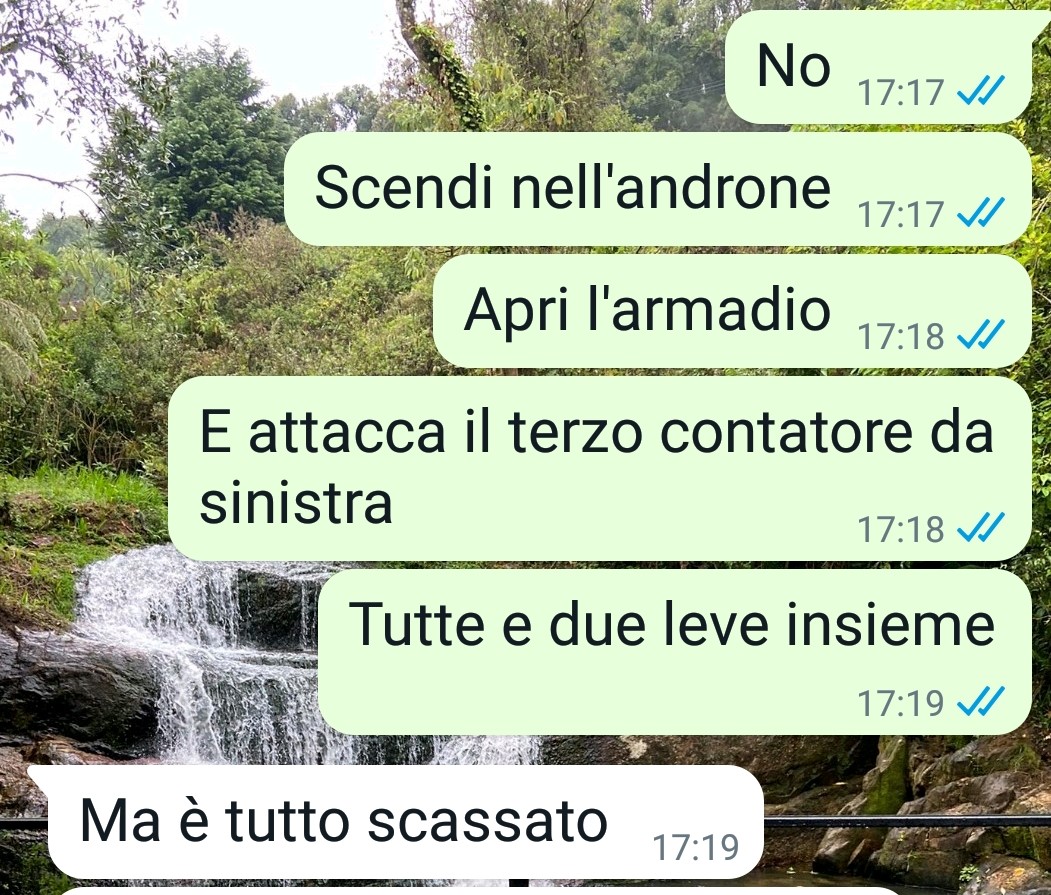Tap the 17:18 time under "sinistra" message

[900, 529]
